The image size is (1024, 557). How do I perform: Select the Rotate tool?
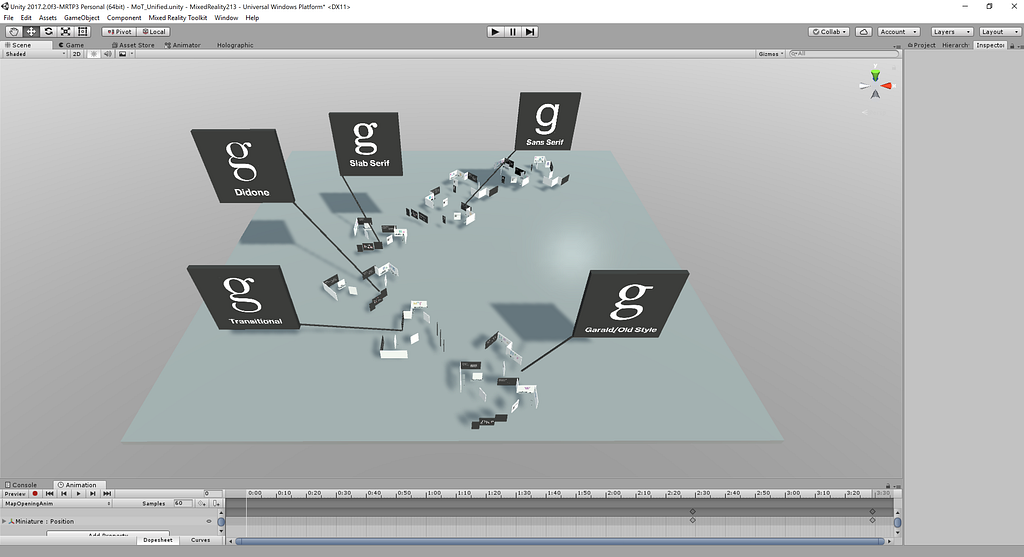click(48, 31)
